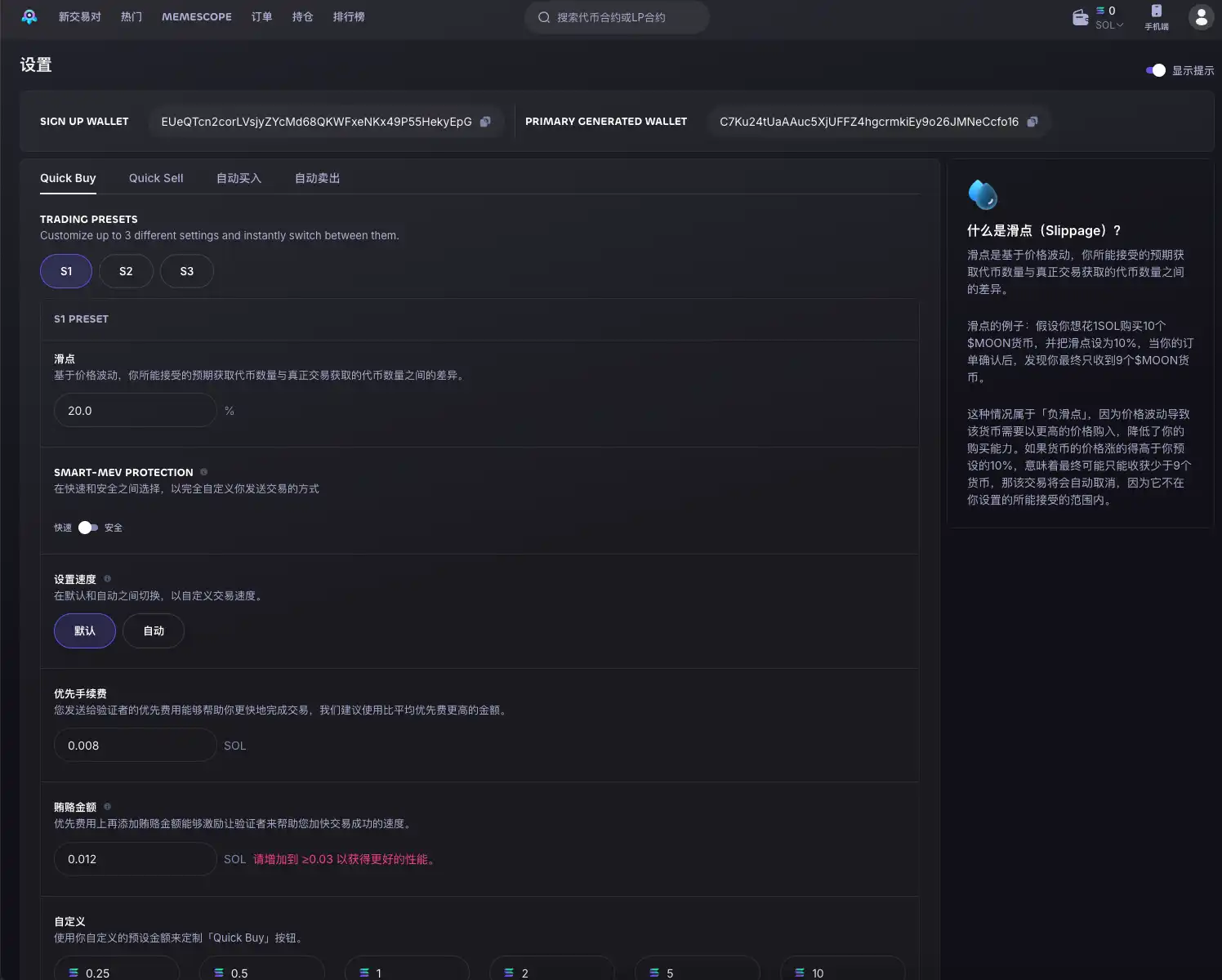Toggle 显示提示 switch on or off
This screenshot has height=980, width=1222.
[1157, 70]
